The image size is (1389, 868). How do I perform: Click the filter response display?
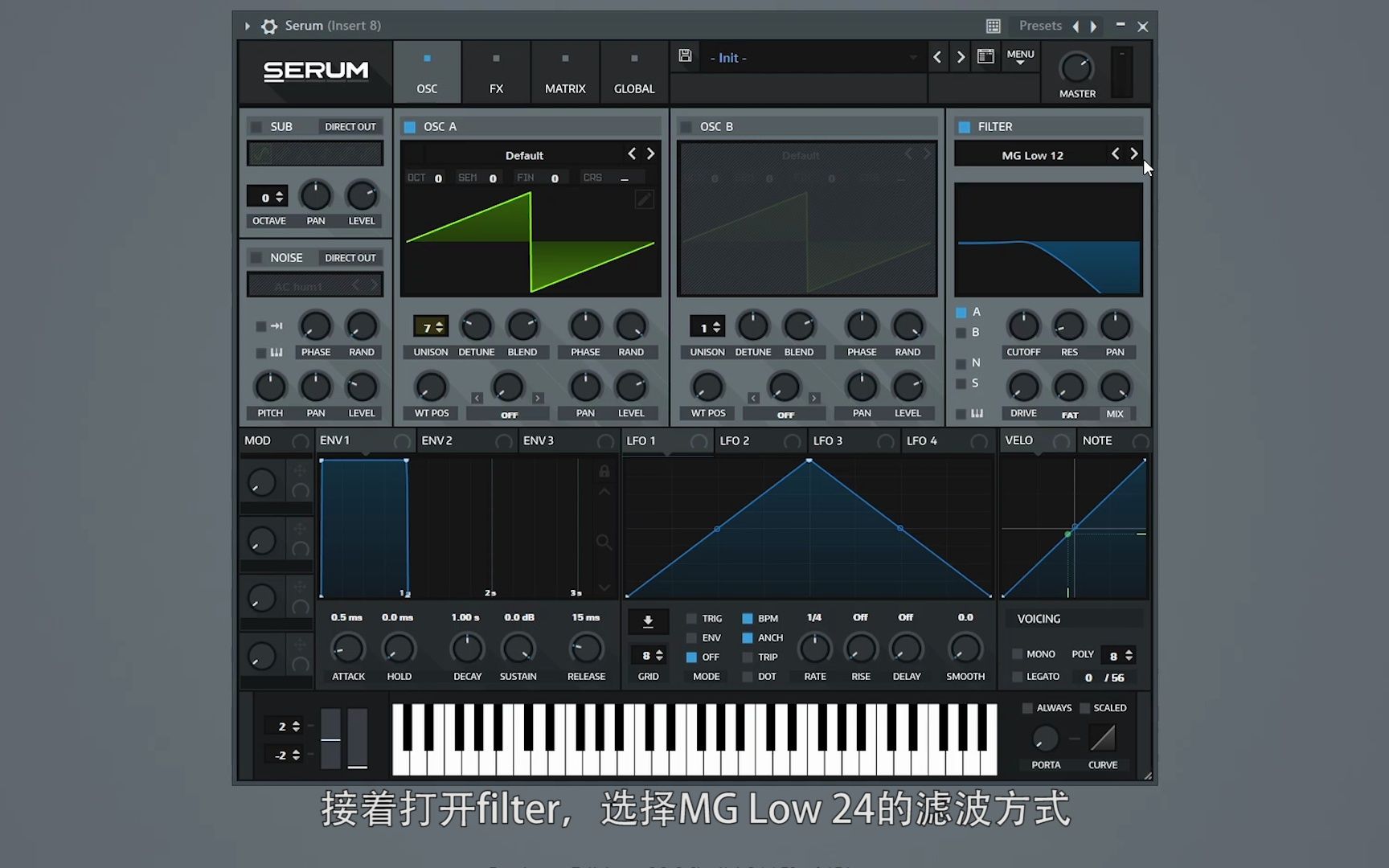pos(1048,240)
